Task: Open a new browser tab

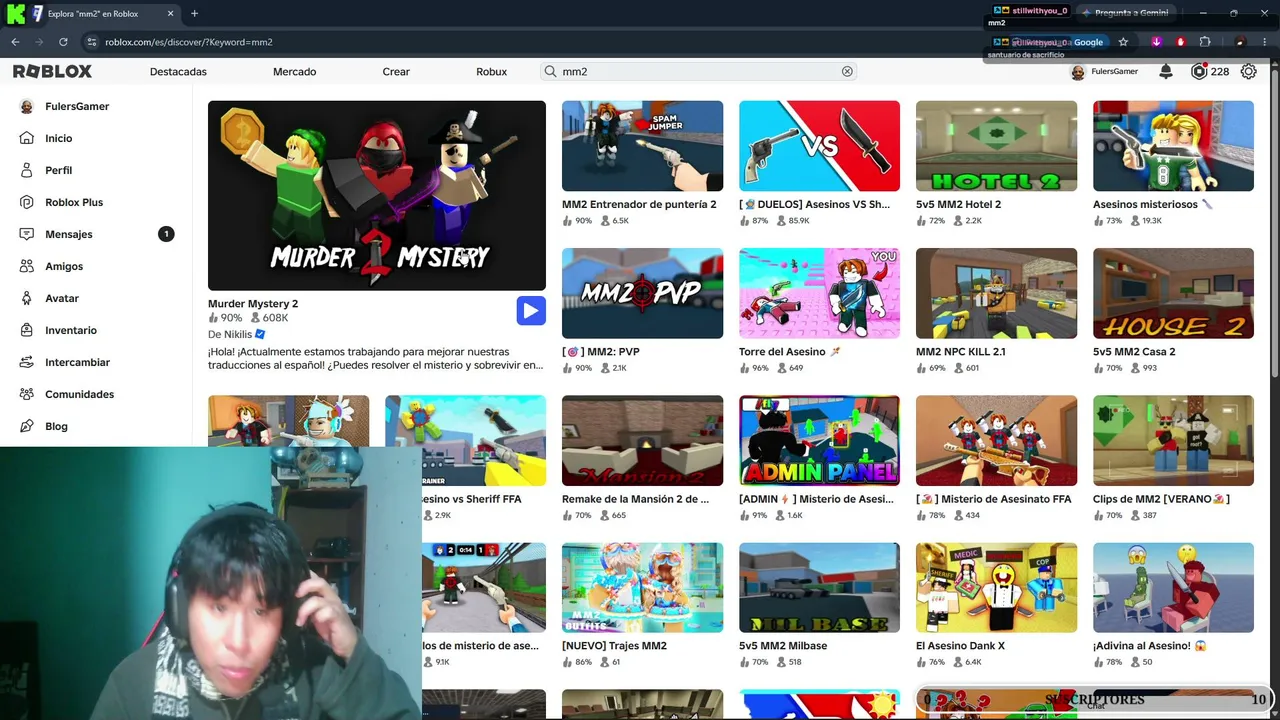Action: coord(194,14)
